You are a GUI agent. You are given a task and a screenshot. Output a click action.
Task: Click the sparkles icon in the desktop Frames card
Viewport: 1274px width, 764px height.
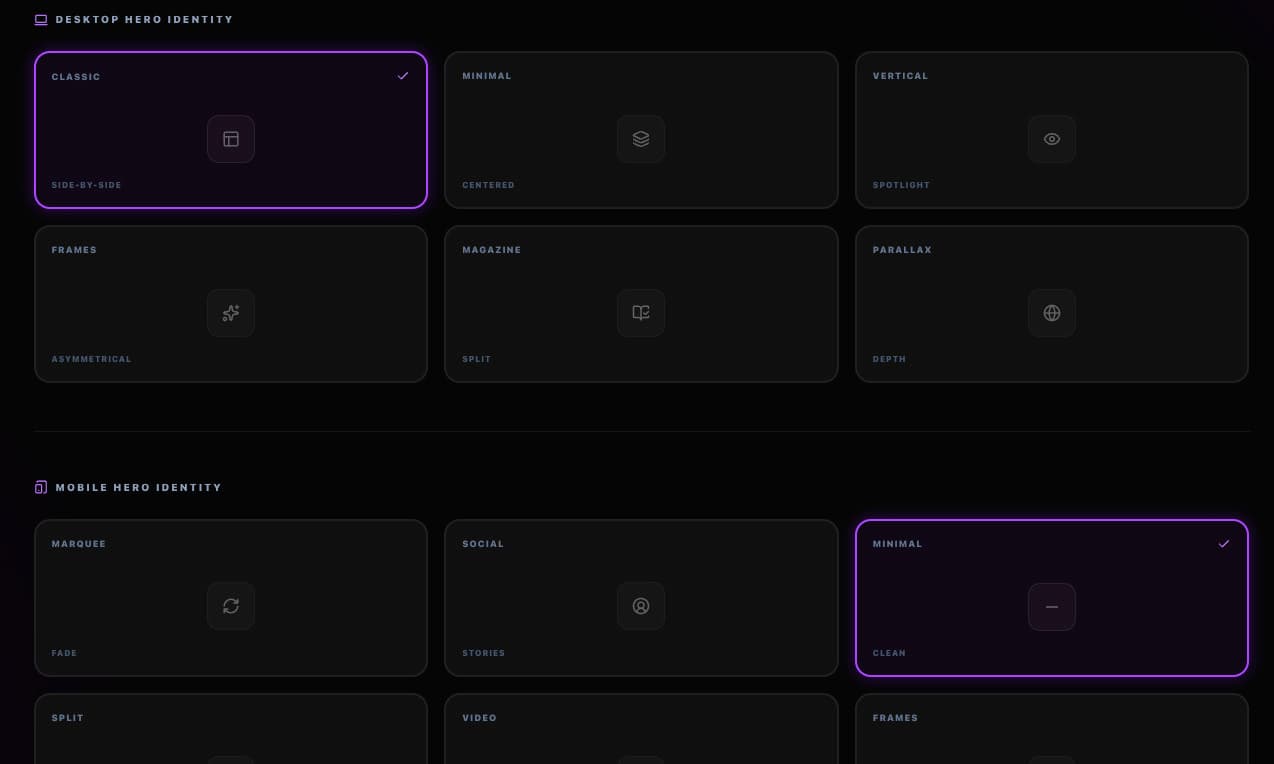[x=231, y=313]
